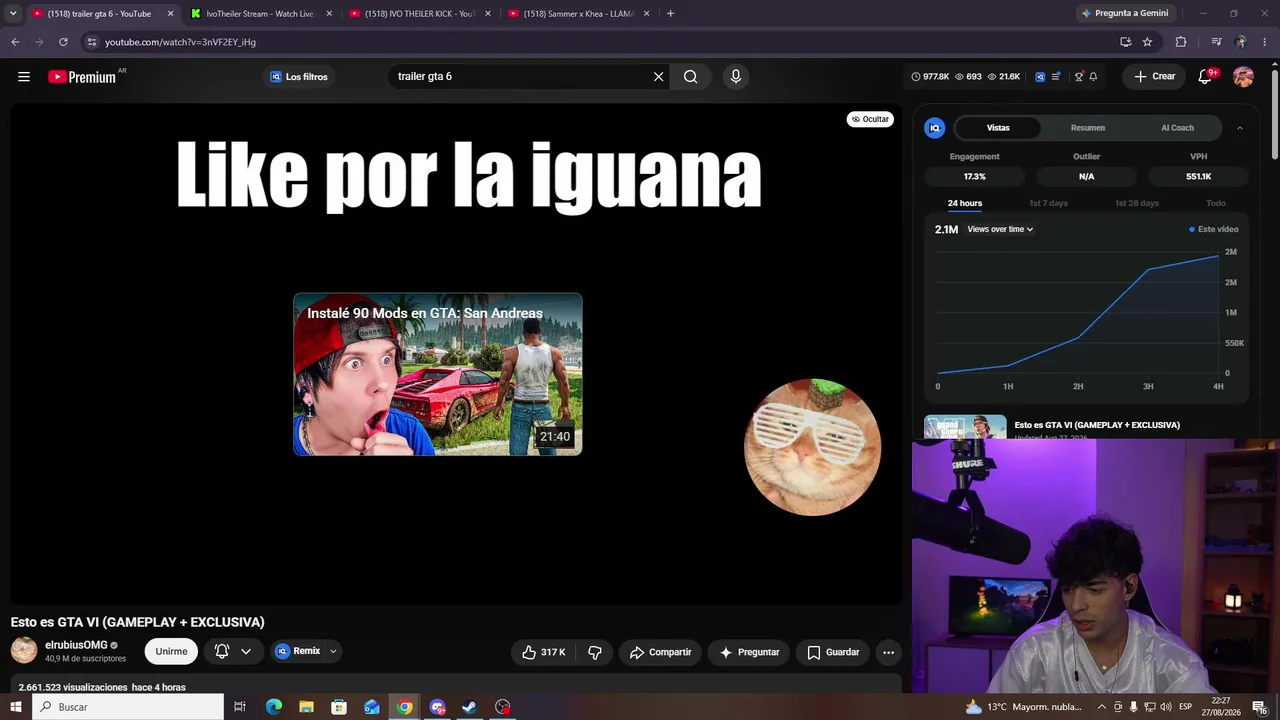1280x720 pixels.
Task: Dislike the video with thumbs down
Action: pos(595,652)
